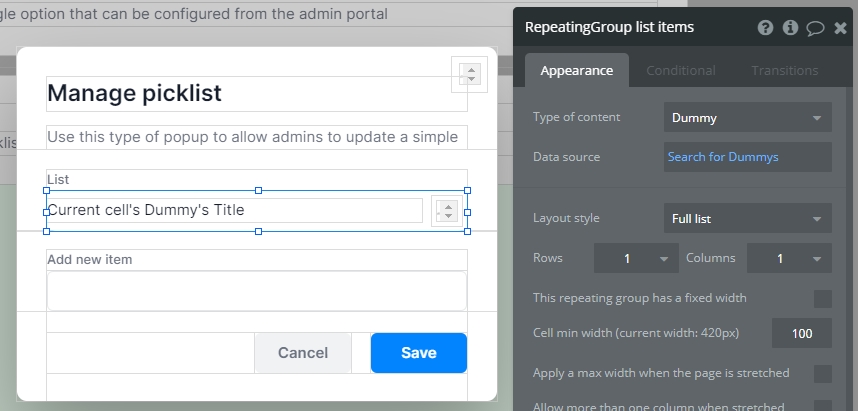Toggle Apply a max width checkbox
The width and height of the screenshot is (858, 411).
pos(822,373)
